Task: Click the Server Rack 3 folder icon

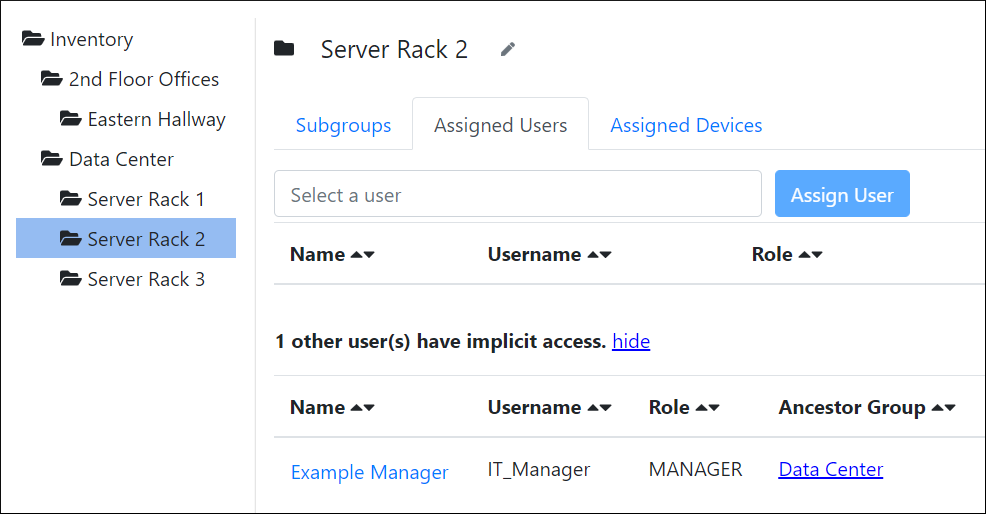Action: (71, 279)
